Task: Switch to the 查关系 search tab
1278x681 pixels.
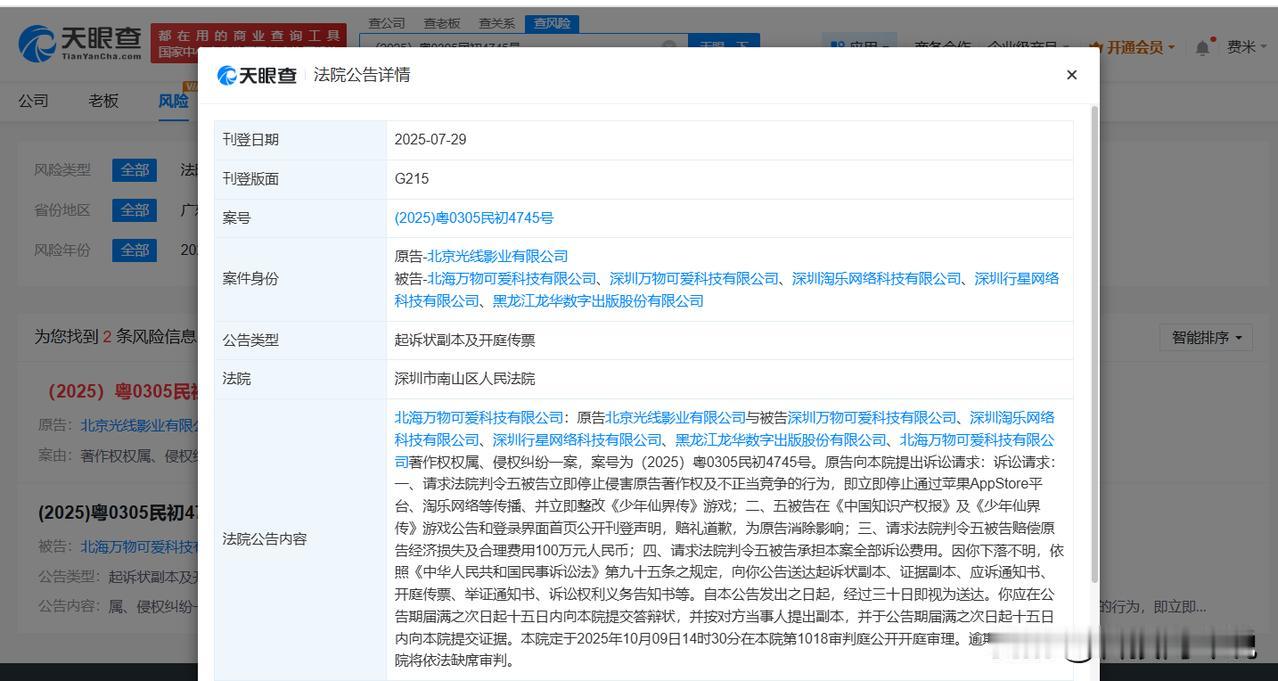Action: click(496, 22)
